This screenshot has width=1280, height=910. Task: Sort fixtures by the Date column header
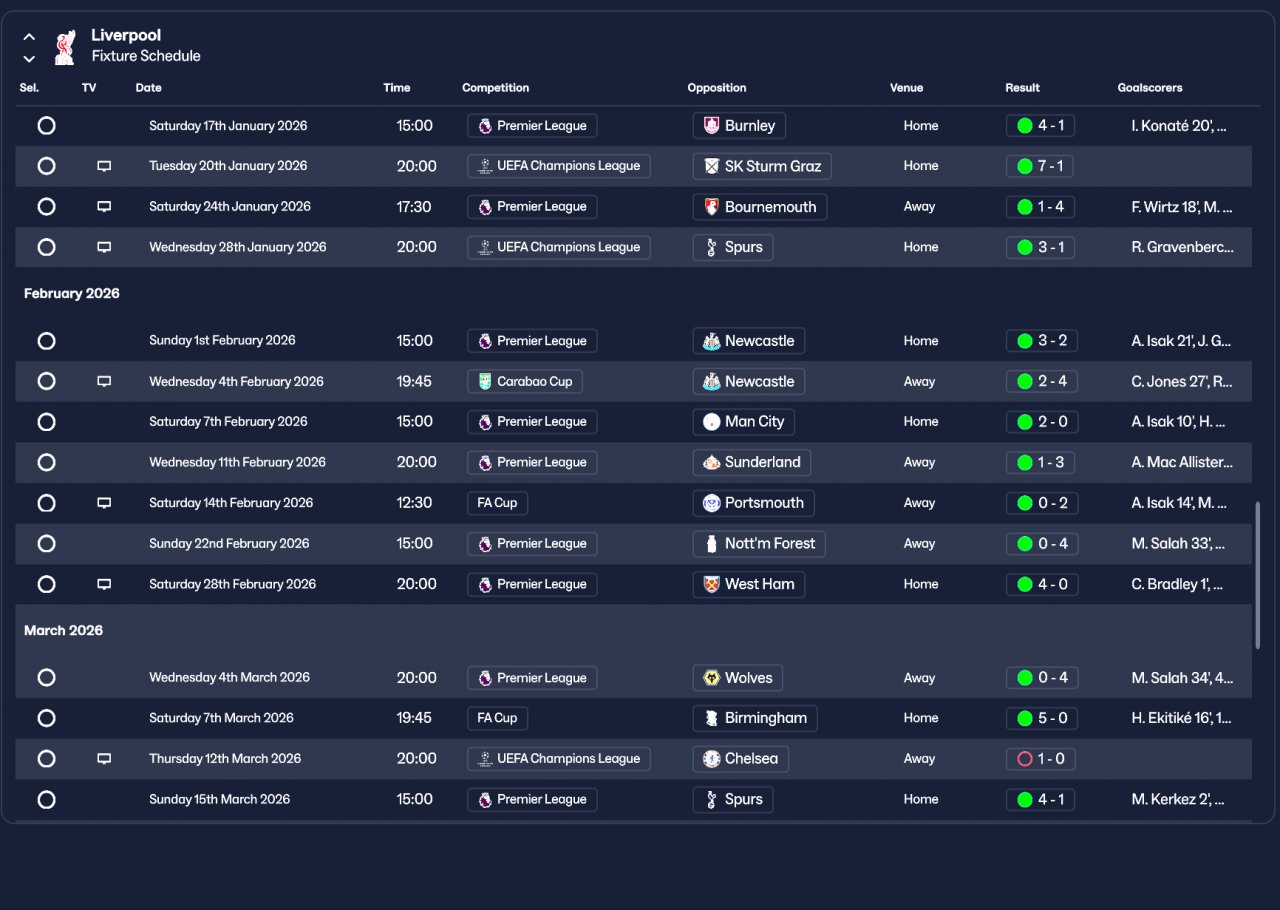pos(148,88)
